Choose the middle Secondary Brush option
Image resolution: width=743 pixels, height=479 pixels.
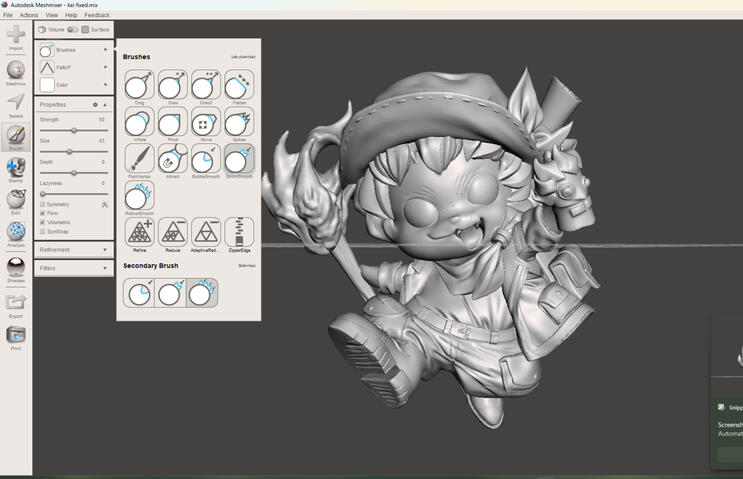pos(171,293)
